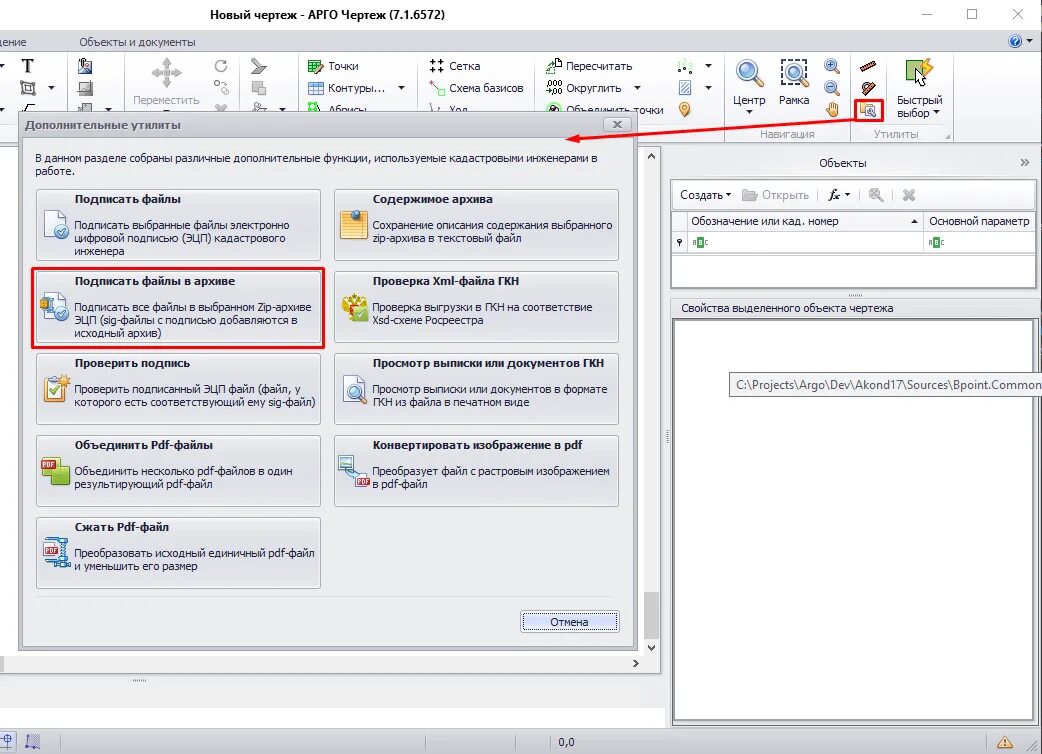The image size is (1042, 754).
Task: Select the ruler measure tool
Action: coord(868,66)
